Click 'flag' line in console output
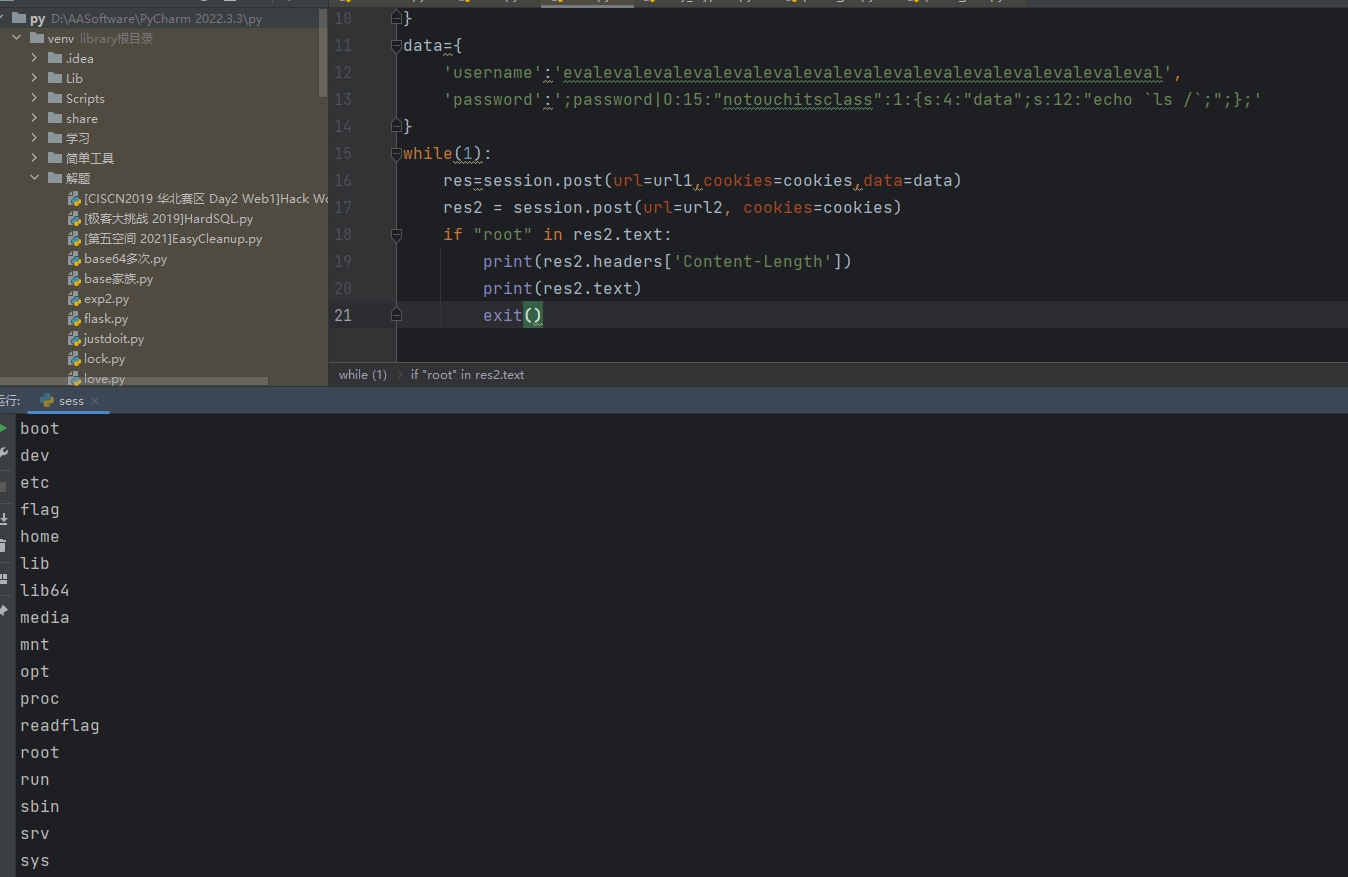Screen dimensions: 1348x877 [40, 509]
